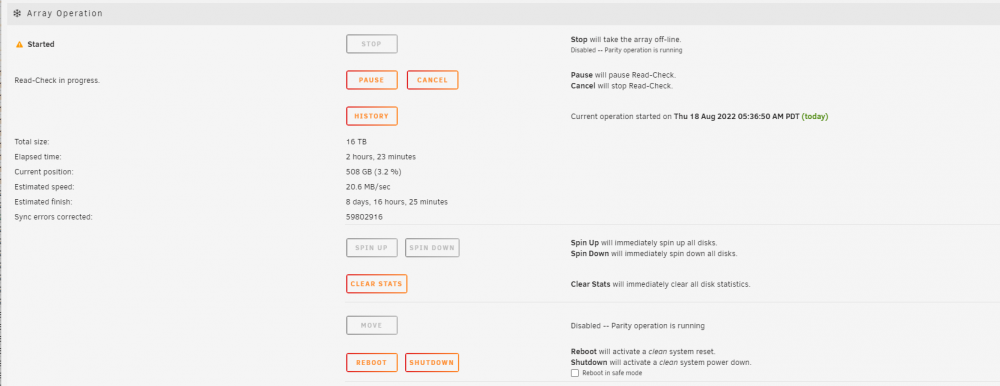Click the Array Operation section header
This screenshot has height=386, width=1000.
(x=504, y=13)
